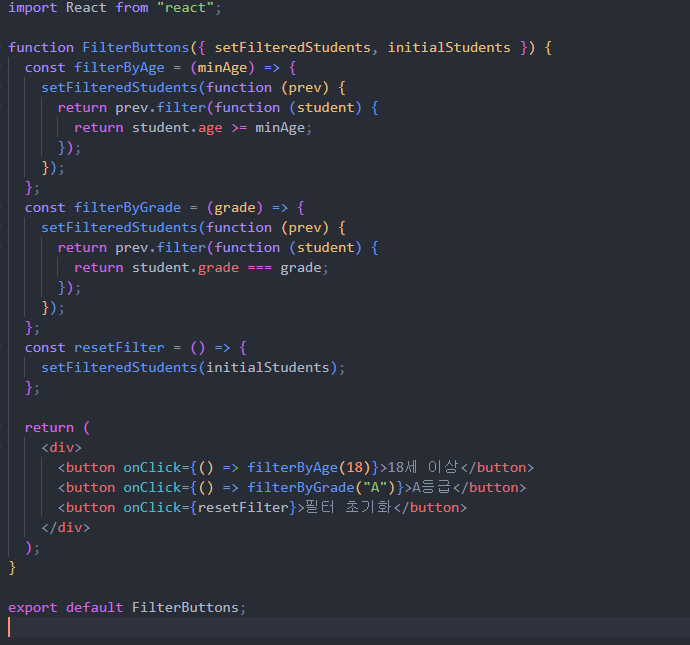This screenshot has width=690, height=645.
Task: Click "student.age" in the comparison
Action: coord(177,128)
